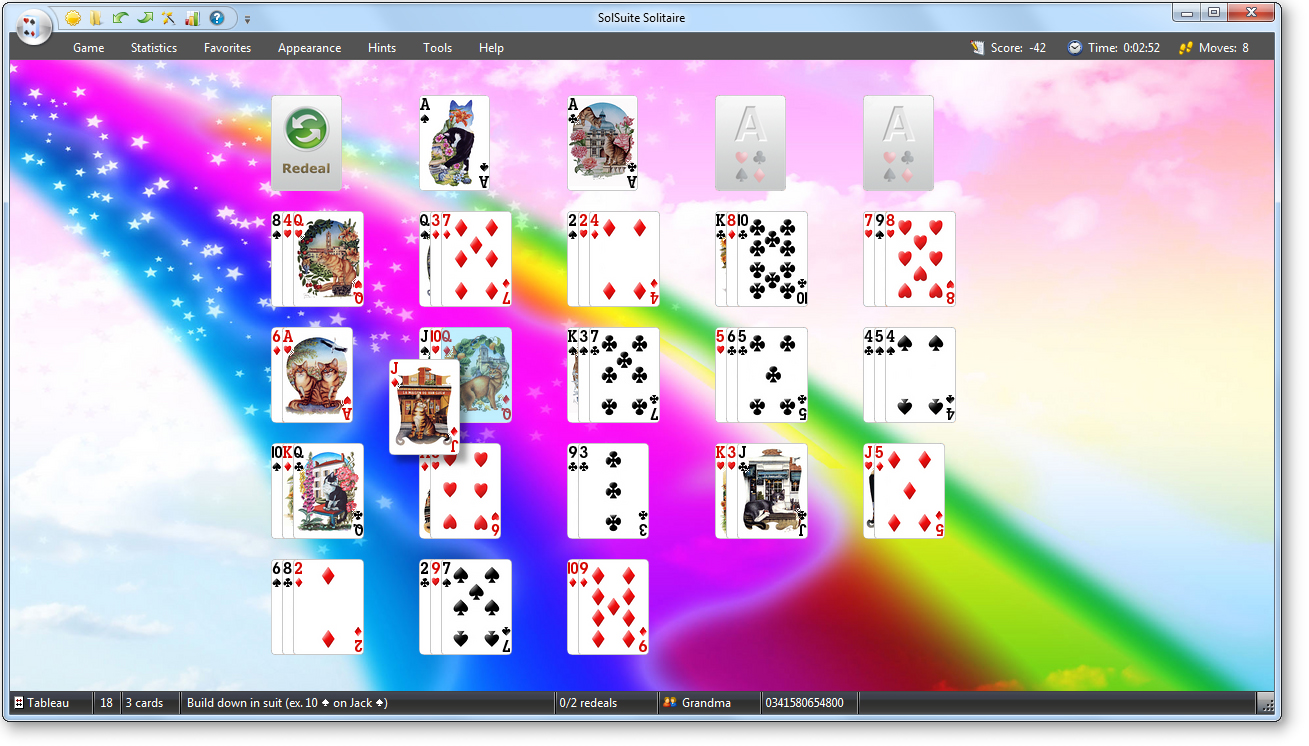This screenshot has height=746, width=1309.
Task: Get a hint using the magic wand icon
Action: pos(168,18)
